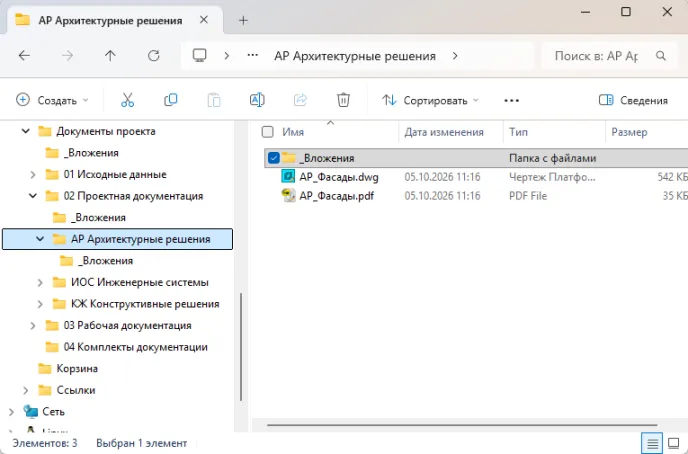Click the Rename icon in toolbar

coord(257,100)
